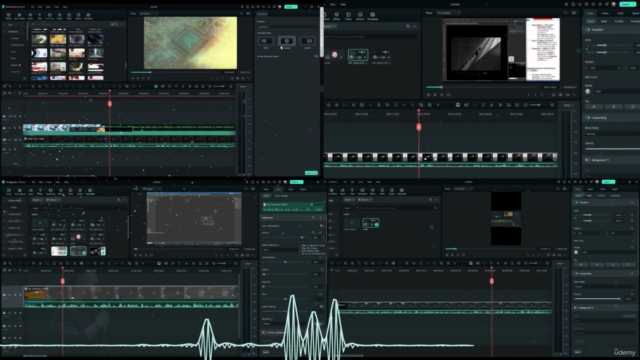The width and height of the screenshot is (640, 360).
Task: Adjust Volume slider in bottom-left audio panel
Action: (286, 237)
